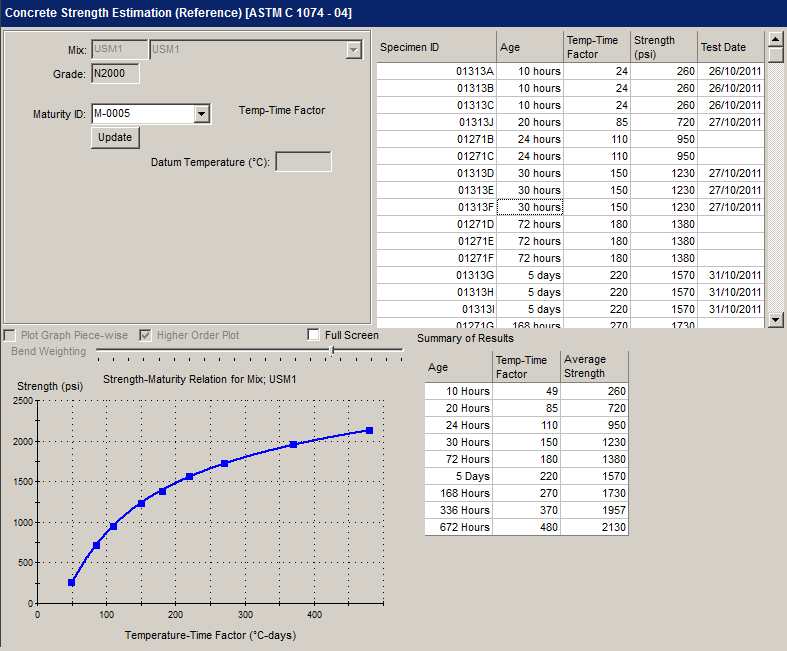This screenshot has height=651, width=787.
Task: Check the Full Screen option
Action: pyautogui.click(x=314, y=335)
